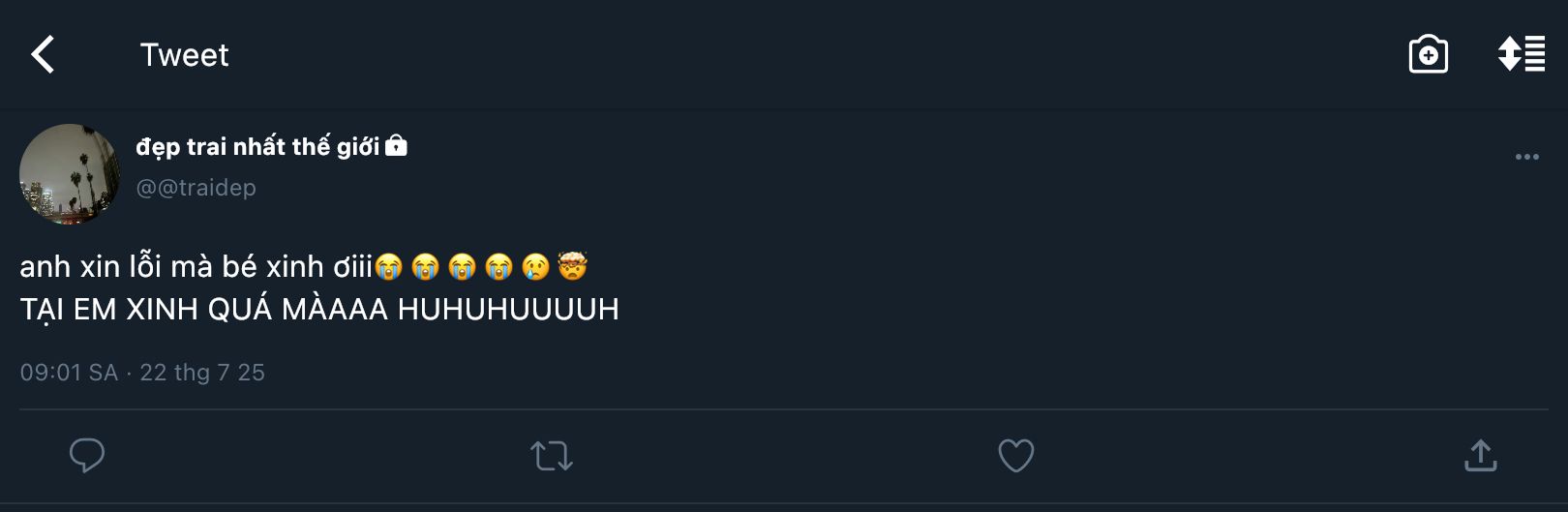
Task: Click the word "HUHUHUUUUH" in the tweet
Action: tap(508, 310)
